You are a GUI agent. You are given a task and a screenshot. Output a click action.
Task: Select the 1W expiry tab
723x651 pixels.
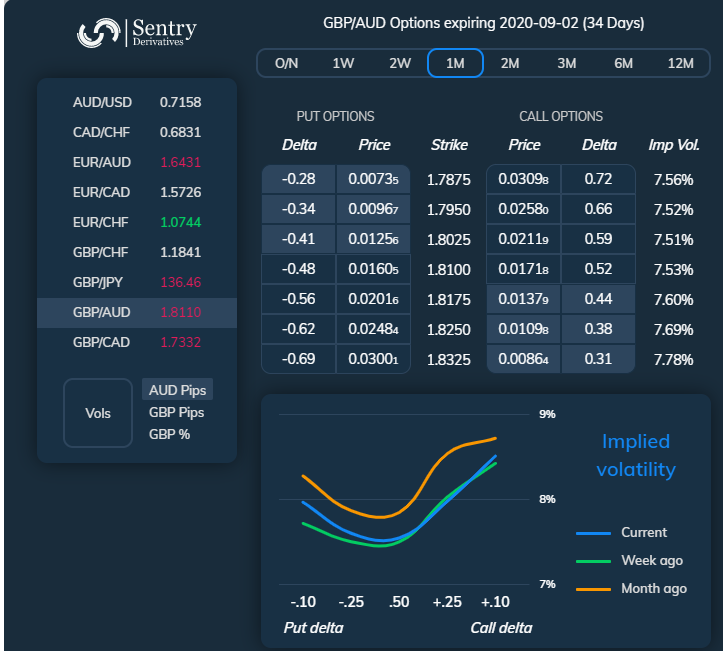343,63
